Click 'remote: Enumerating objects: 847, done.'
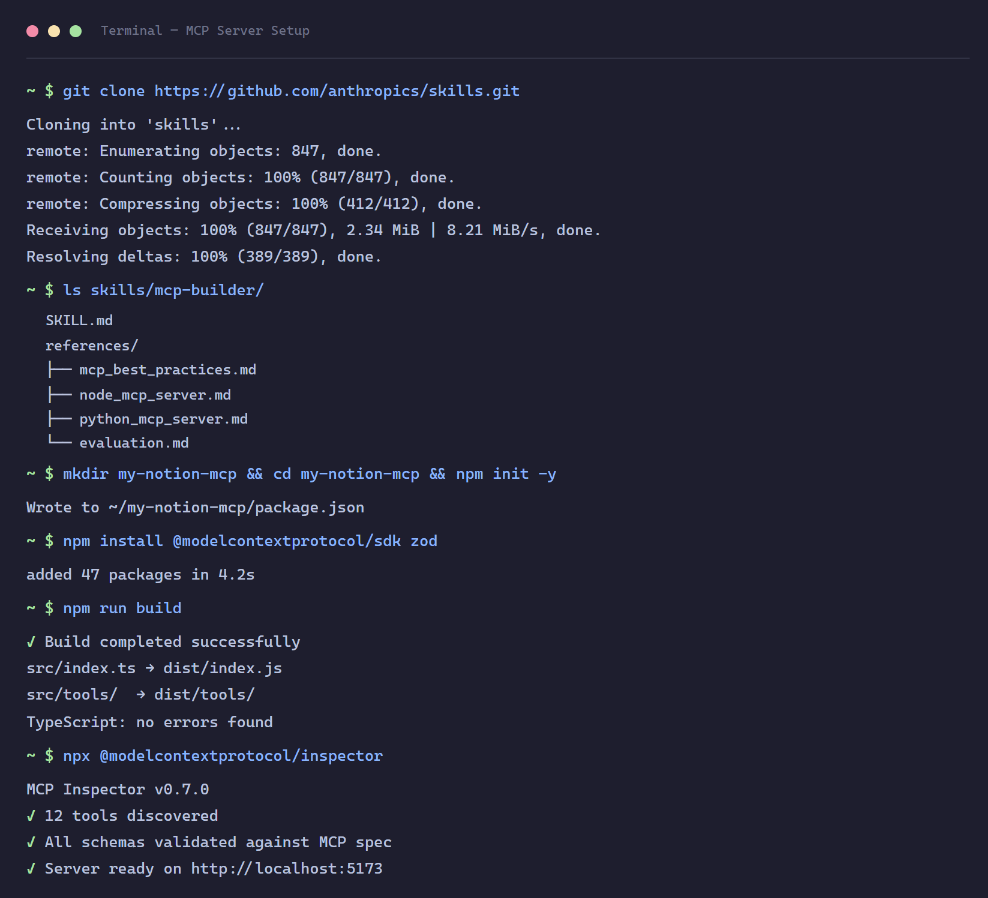Screen dimensions: 988x898 [204, 151]
